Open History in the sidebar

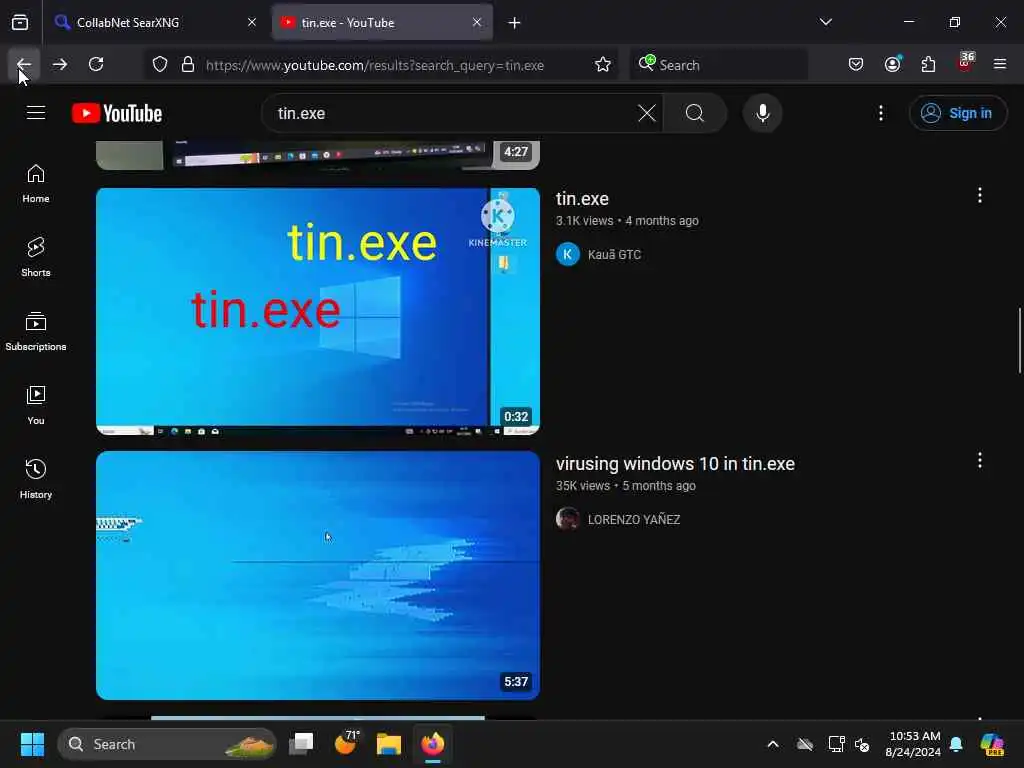click(36, 479)
